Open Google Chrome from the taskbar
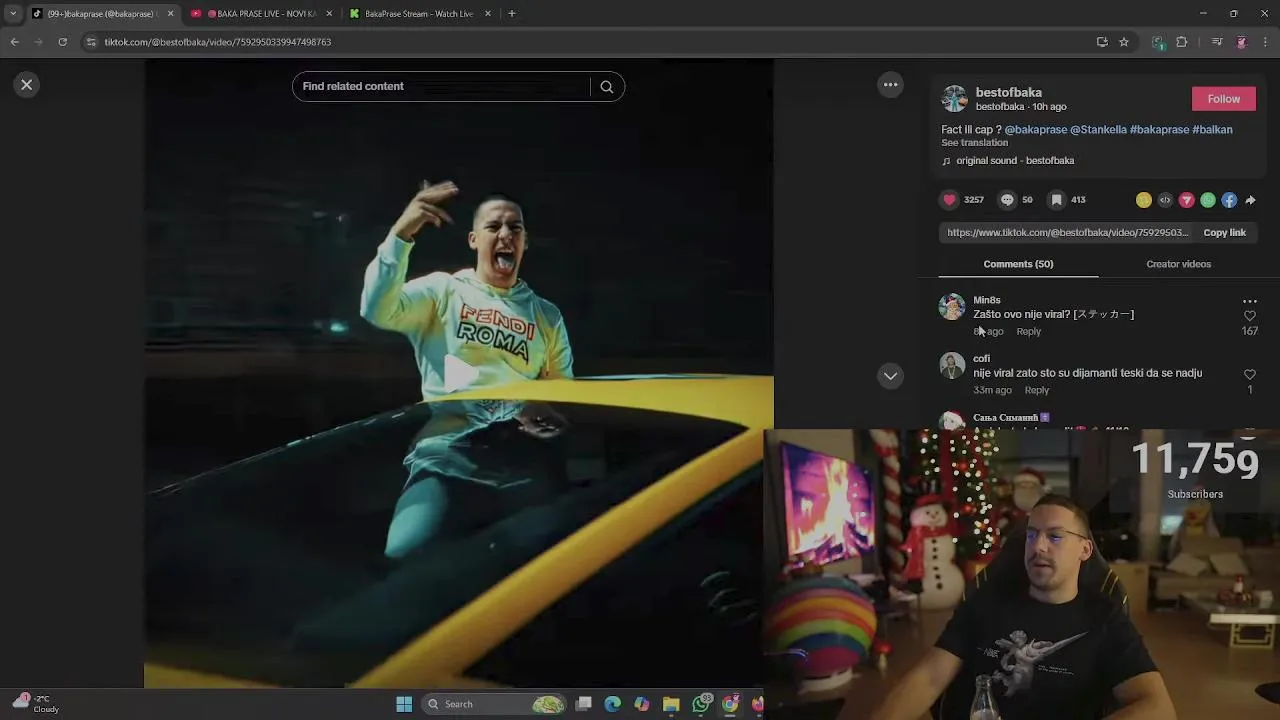1280x720 pixels. [x=730, y=704]
